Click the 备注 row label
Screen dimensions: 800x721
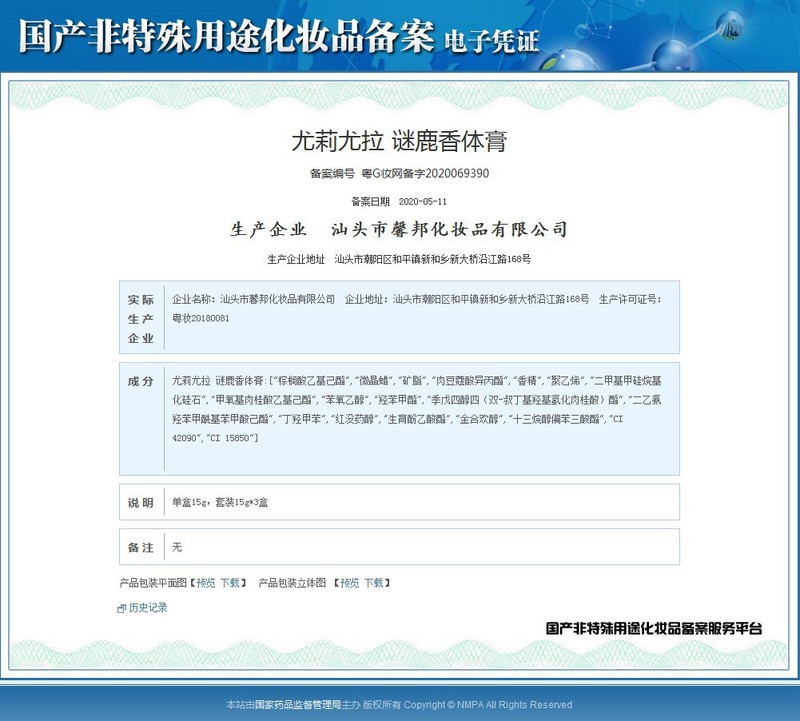141,548
